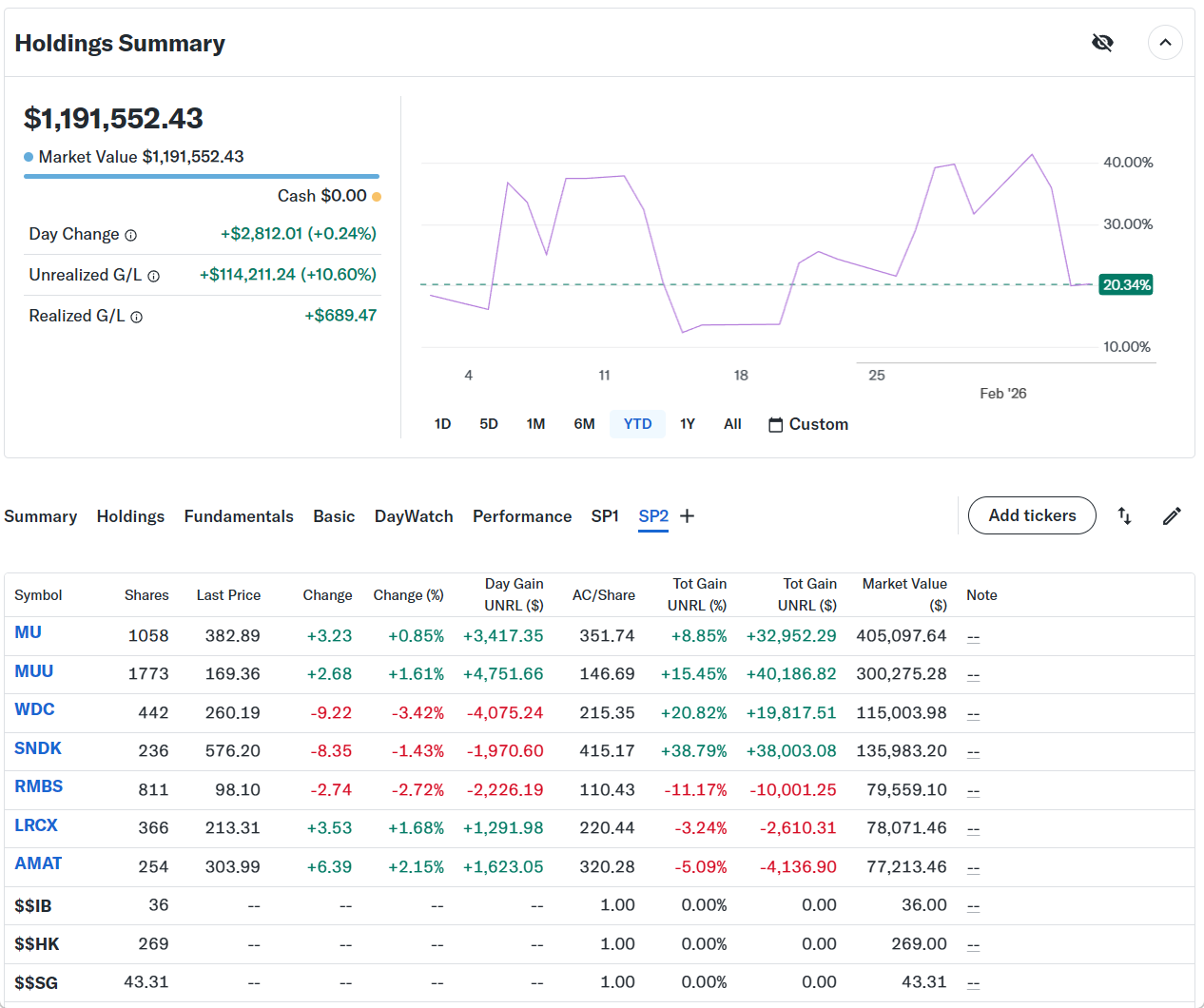Image resolution: width=1204 pixels, height=1008 pixels.
Task: Open the MU ticker link
Action: click(29, 632)
